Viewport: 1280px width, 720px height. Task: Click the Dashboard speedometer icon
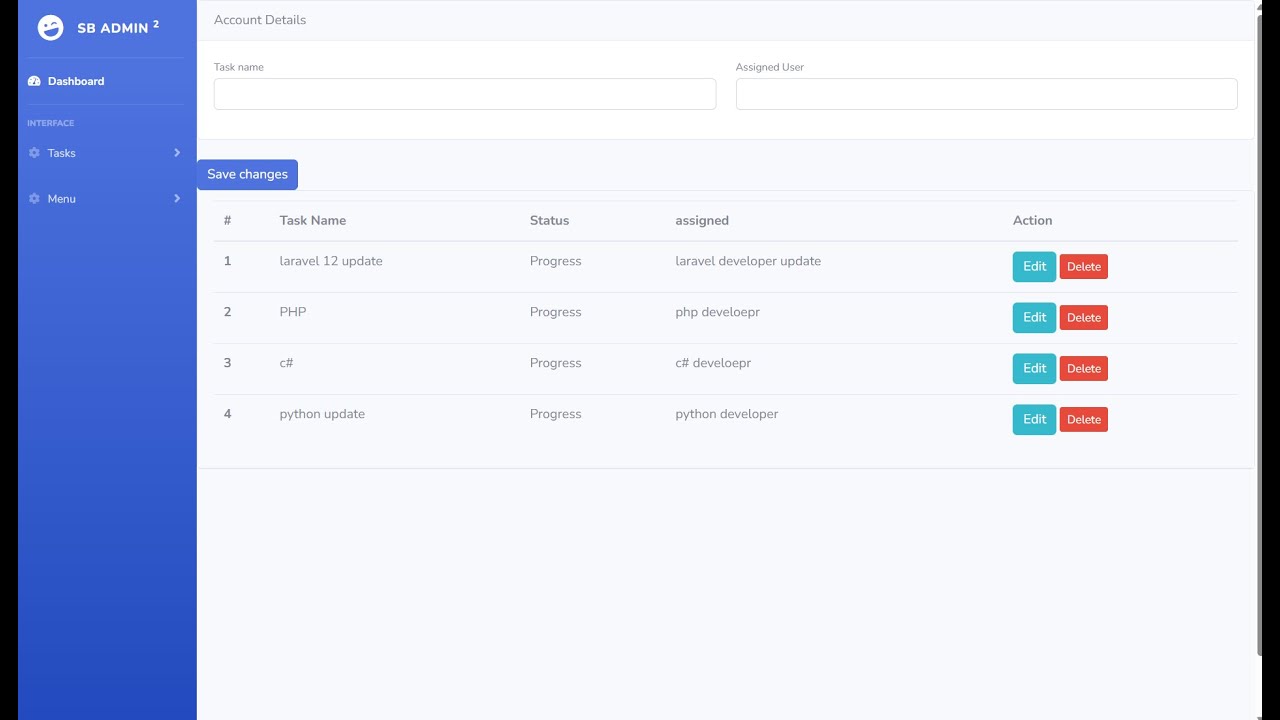pyautogui.click(x=34, y=81)
